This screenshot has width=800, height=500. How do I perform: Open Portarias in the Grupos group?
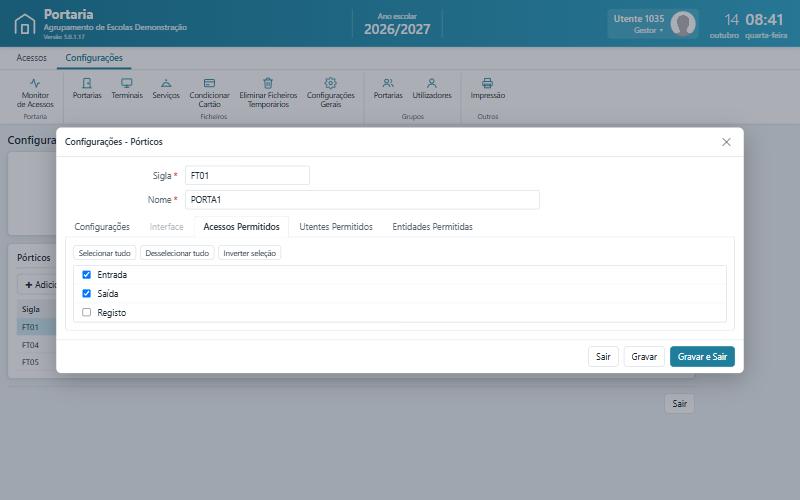tap(388, 89)
